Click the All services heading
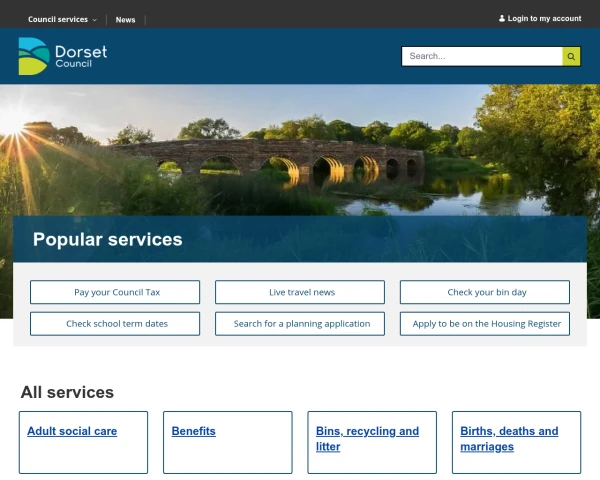 tap(67, 392)
